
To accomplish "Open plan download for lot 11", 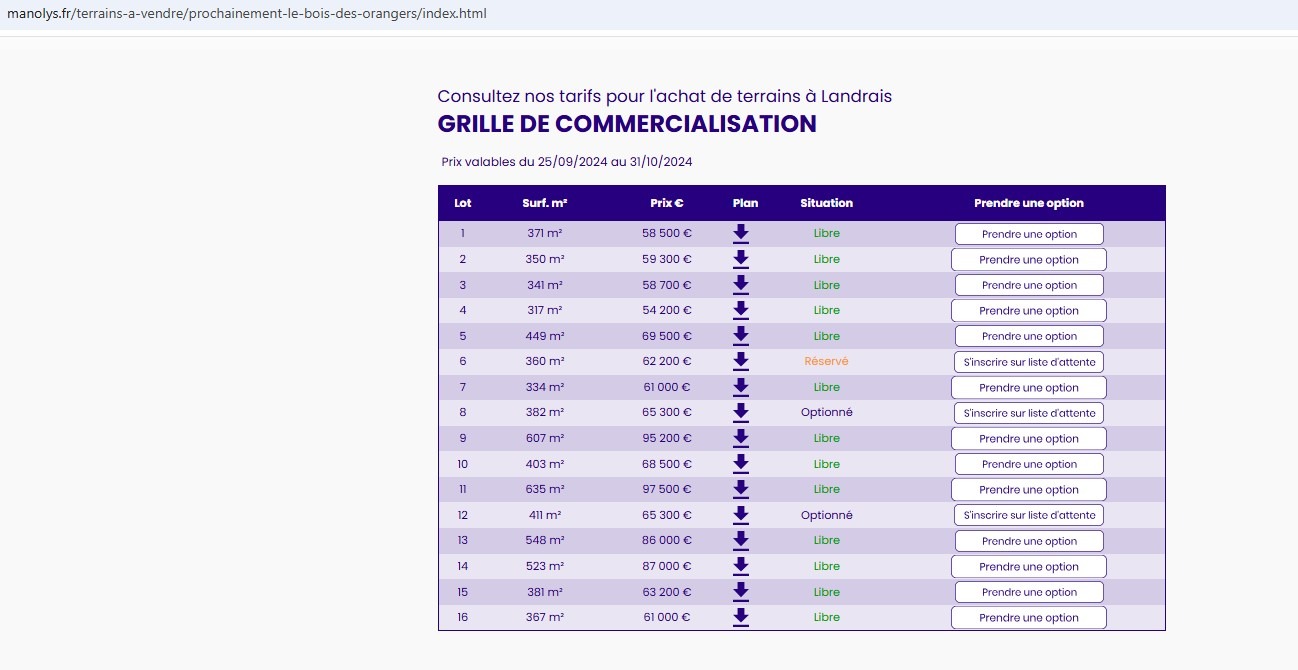I will pyautogui.click(x=740, y=489).
